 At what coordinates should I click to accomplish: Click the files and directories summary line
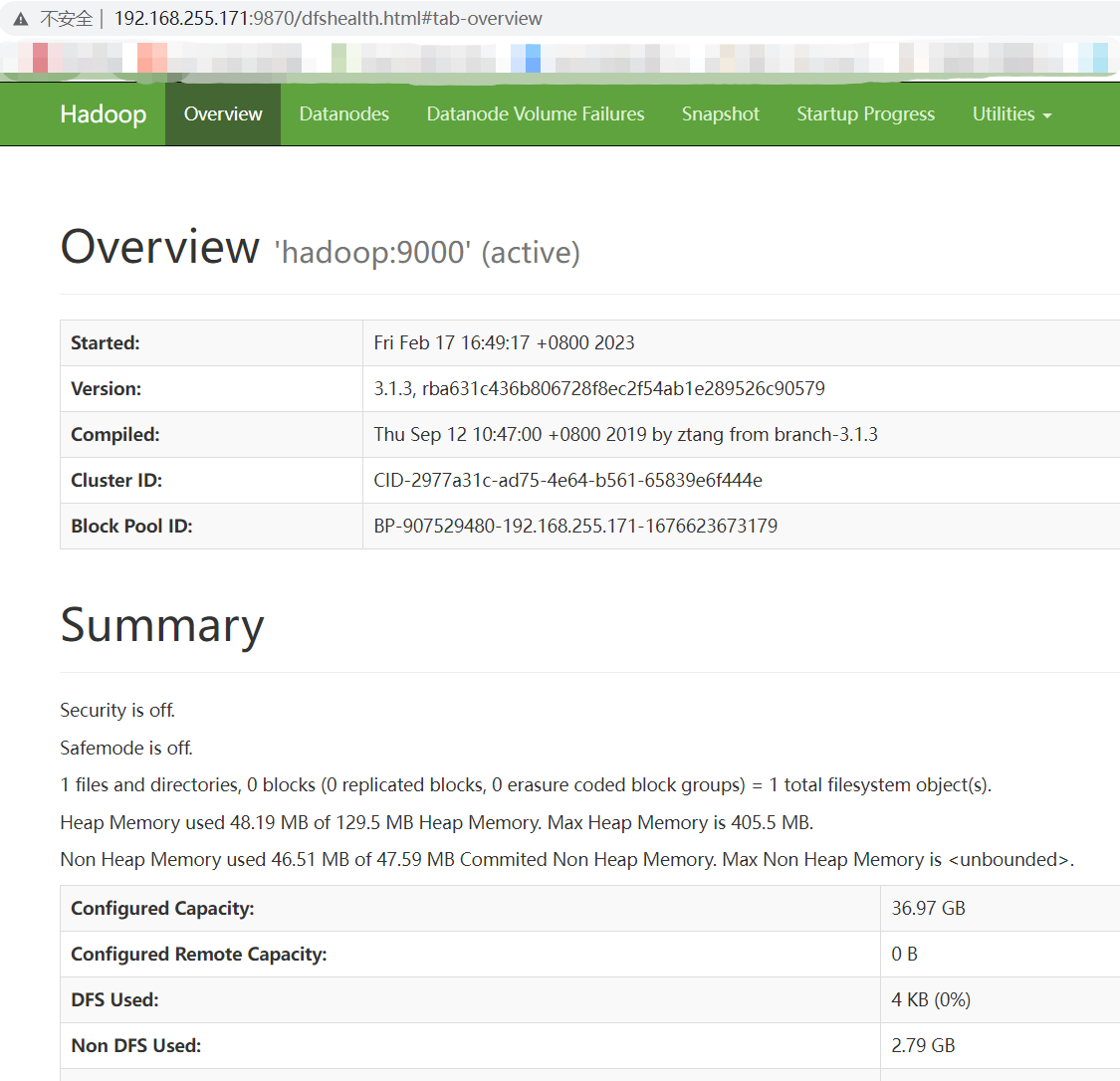click(x=526, y=785)
